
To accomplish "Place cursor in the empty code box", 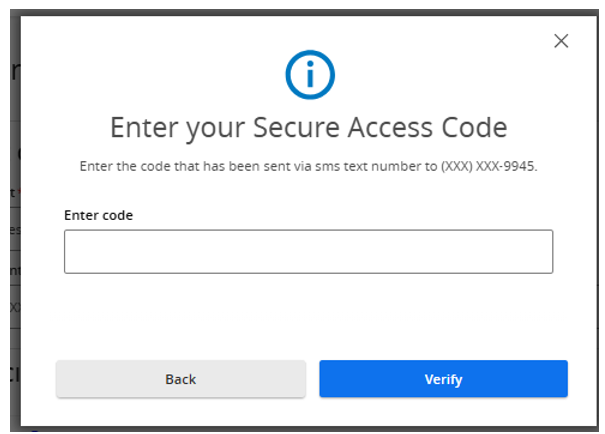I will coord(308,252).
